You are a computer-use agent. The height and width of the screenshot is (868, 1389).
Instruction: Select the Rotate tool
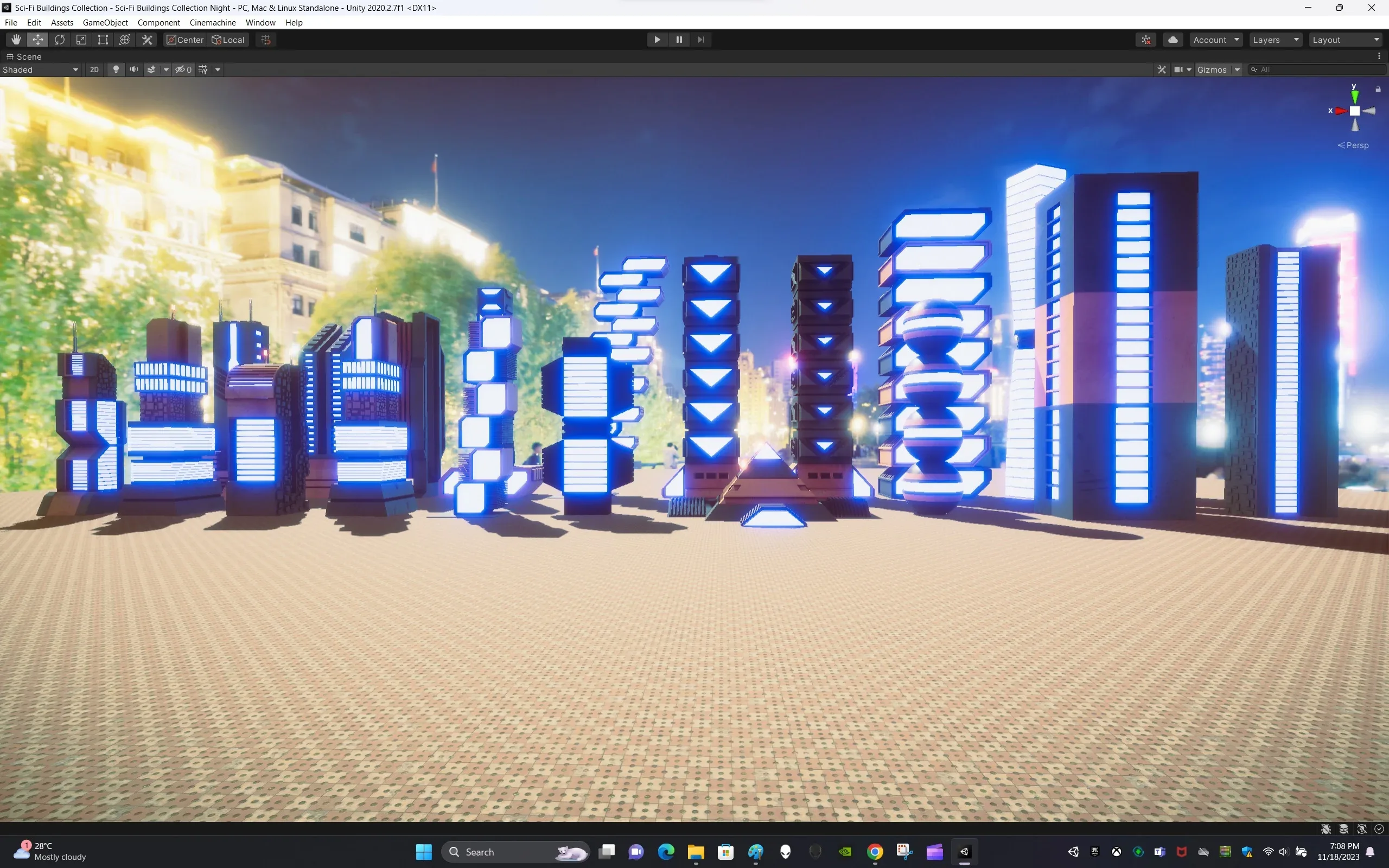tap(60, 40)
